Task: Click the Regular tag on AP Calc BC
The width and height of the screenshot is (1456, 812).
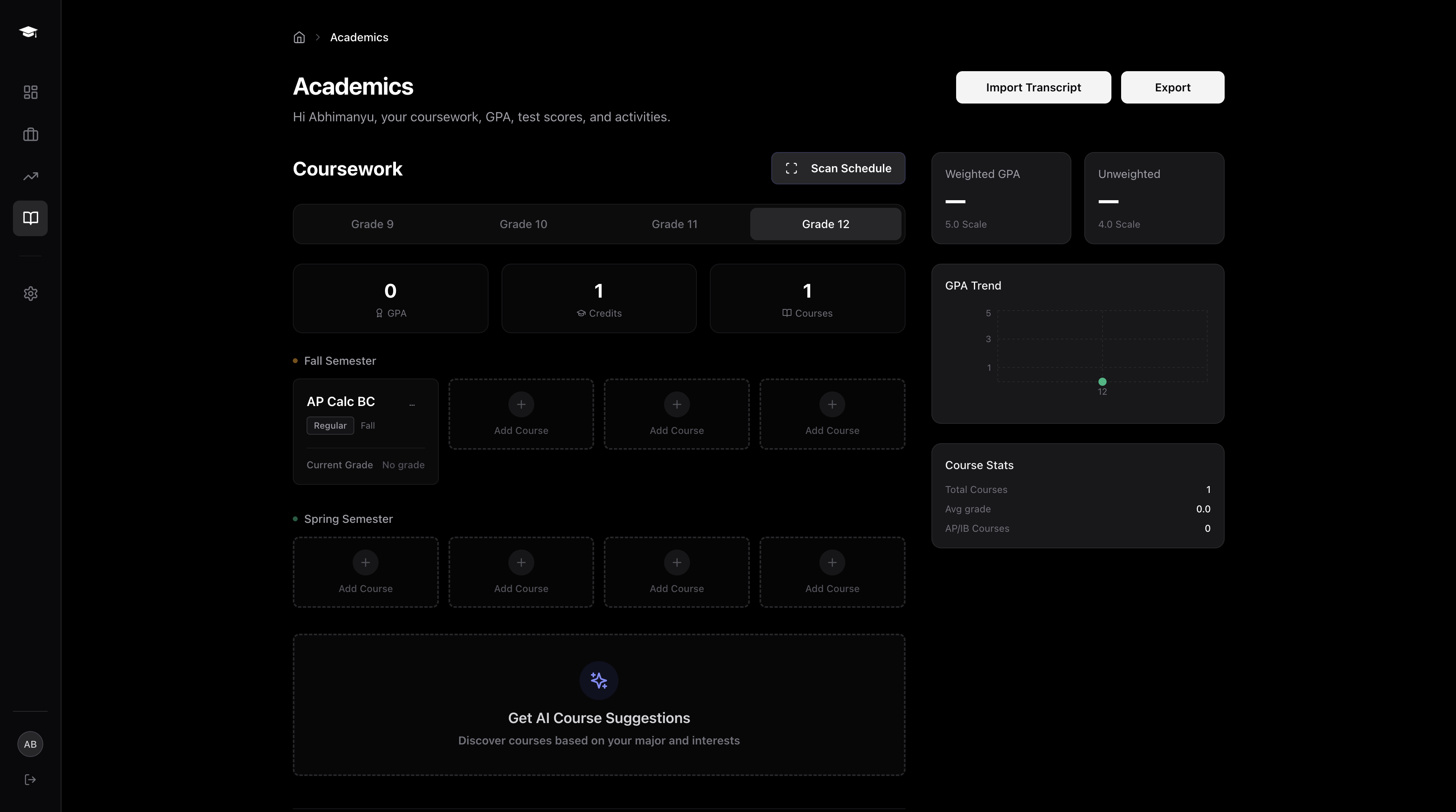Action: click(330, 425)
